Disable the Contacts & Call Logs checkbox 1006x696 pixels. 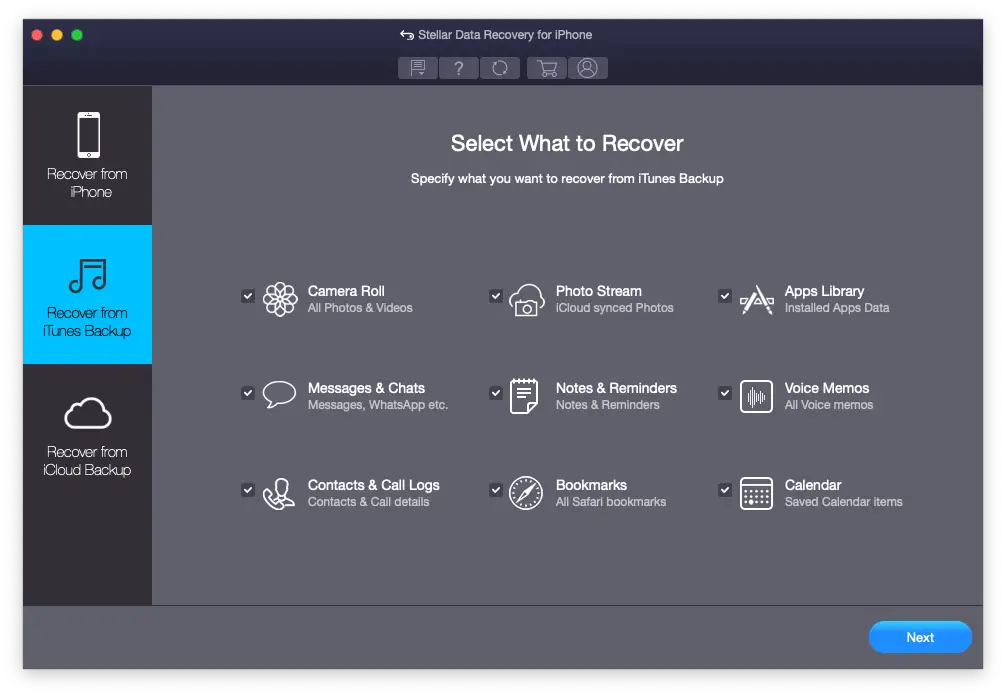pos(248,489)
